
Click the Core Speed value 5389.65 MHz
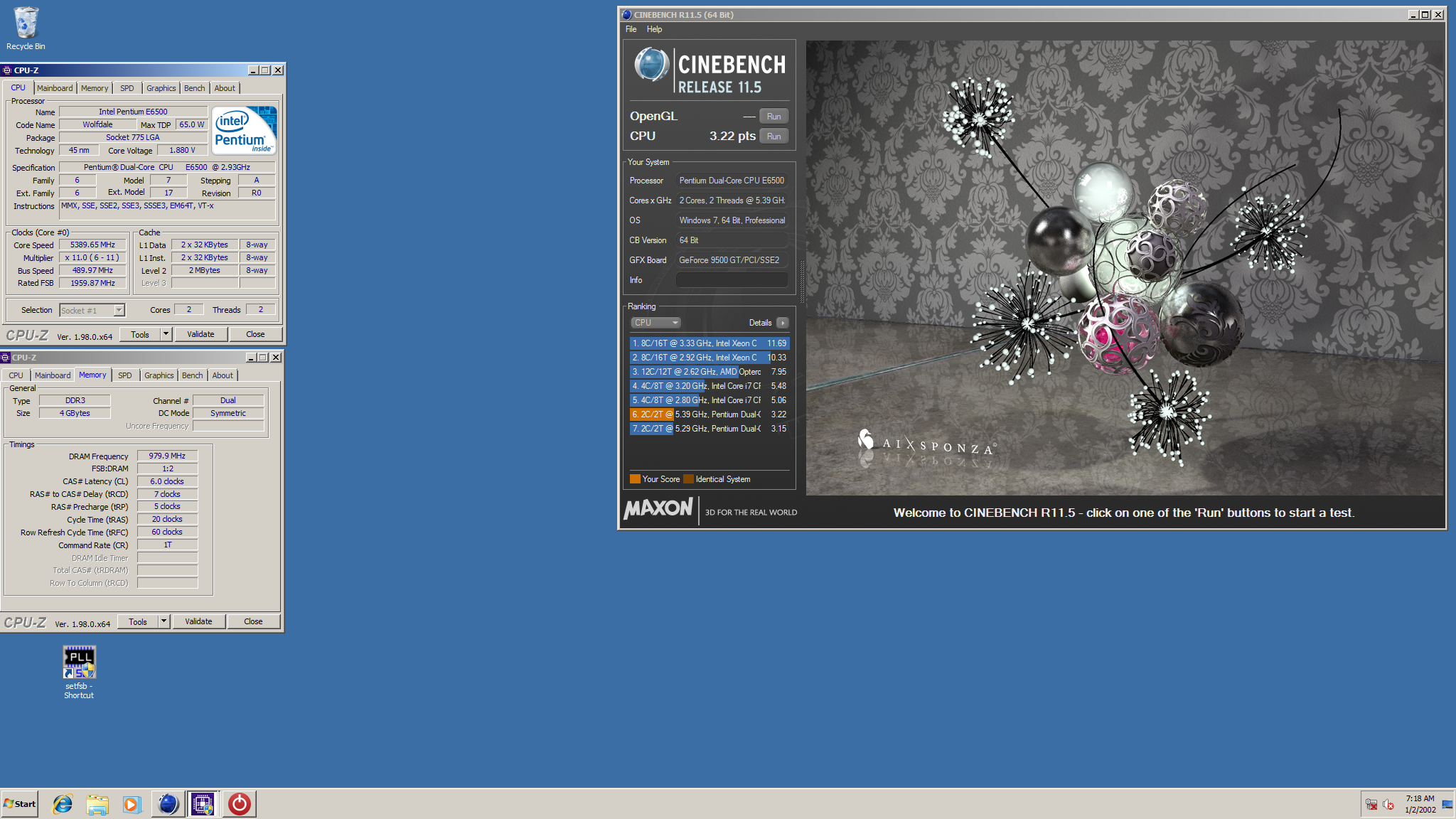tap(92, 245)
